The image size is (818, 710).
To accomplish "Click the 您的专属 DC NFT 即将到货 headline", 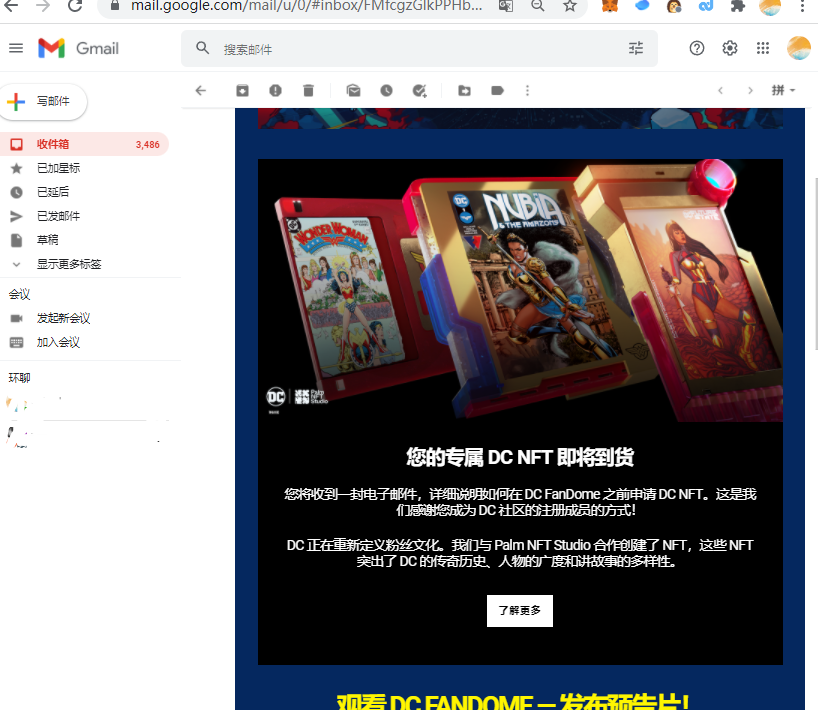I will (x=520, y=457).
